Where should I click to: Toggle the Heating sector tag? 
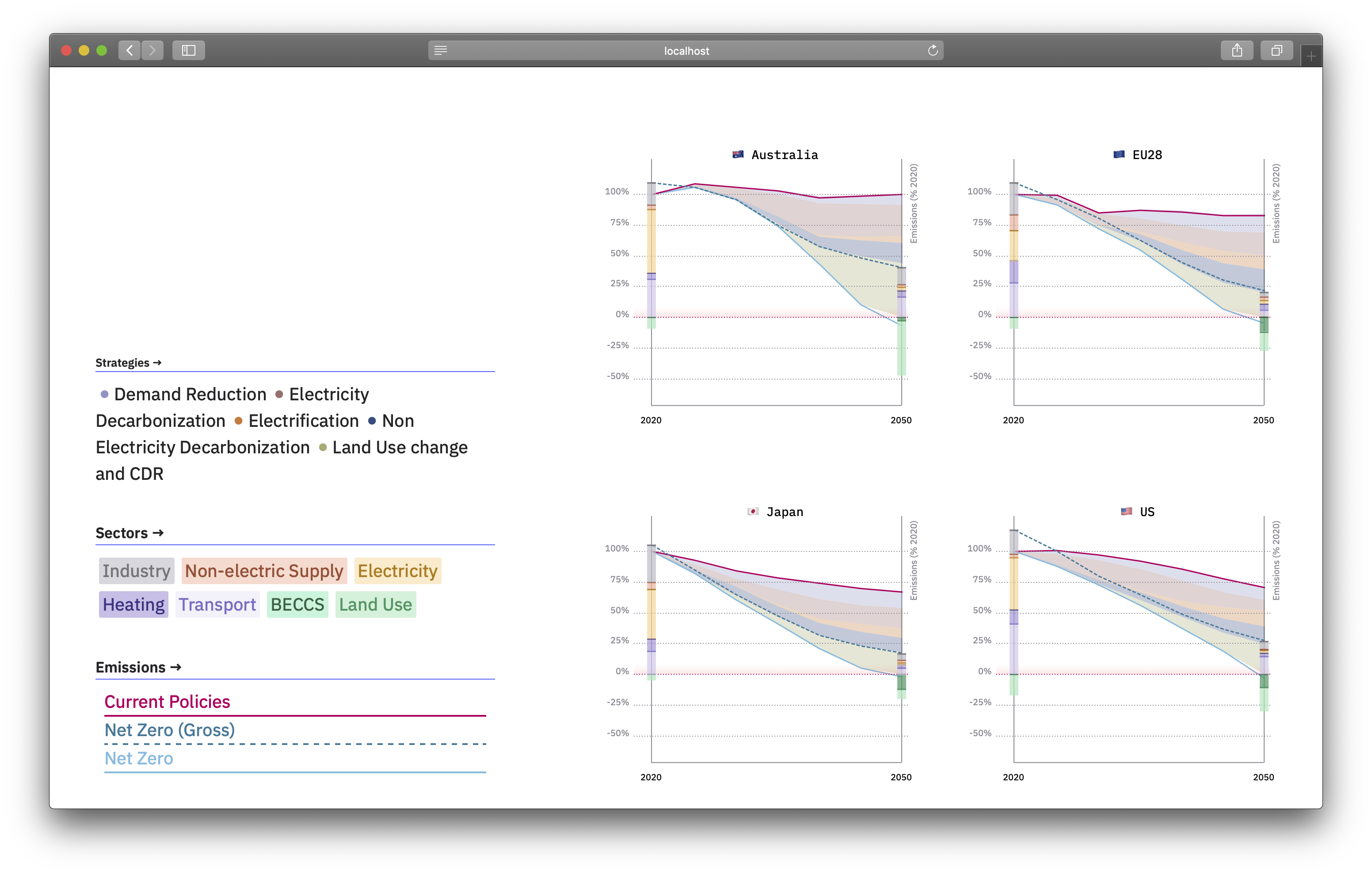coord(133,604)
